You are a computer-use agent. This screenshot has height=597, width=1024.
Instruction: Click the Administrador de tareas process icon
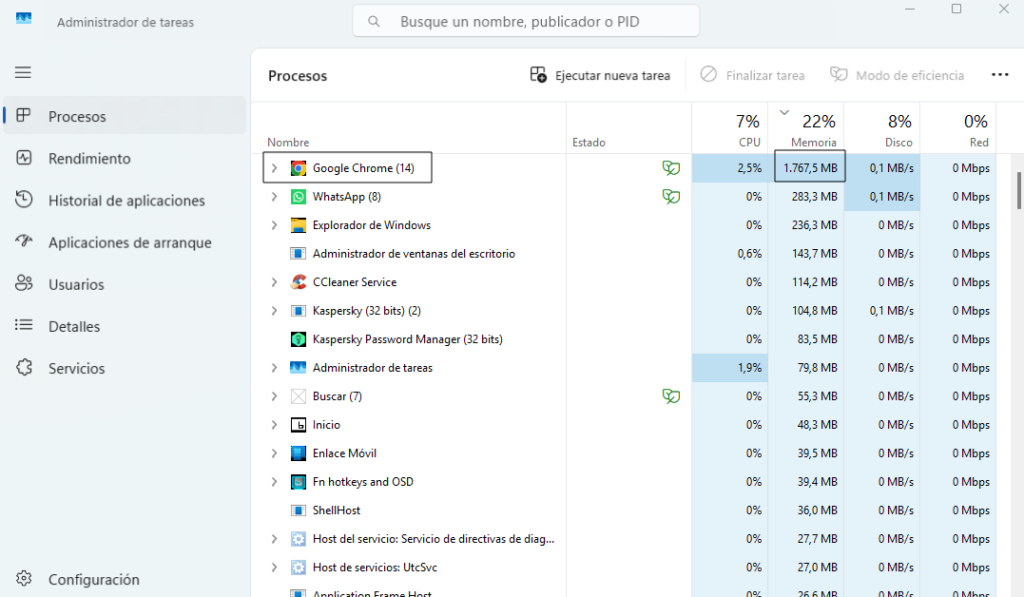(298, 368)
